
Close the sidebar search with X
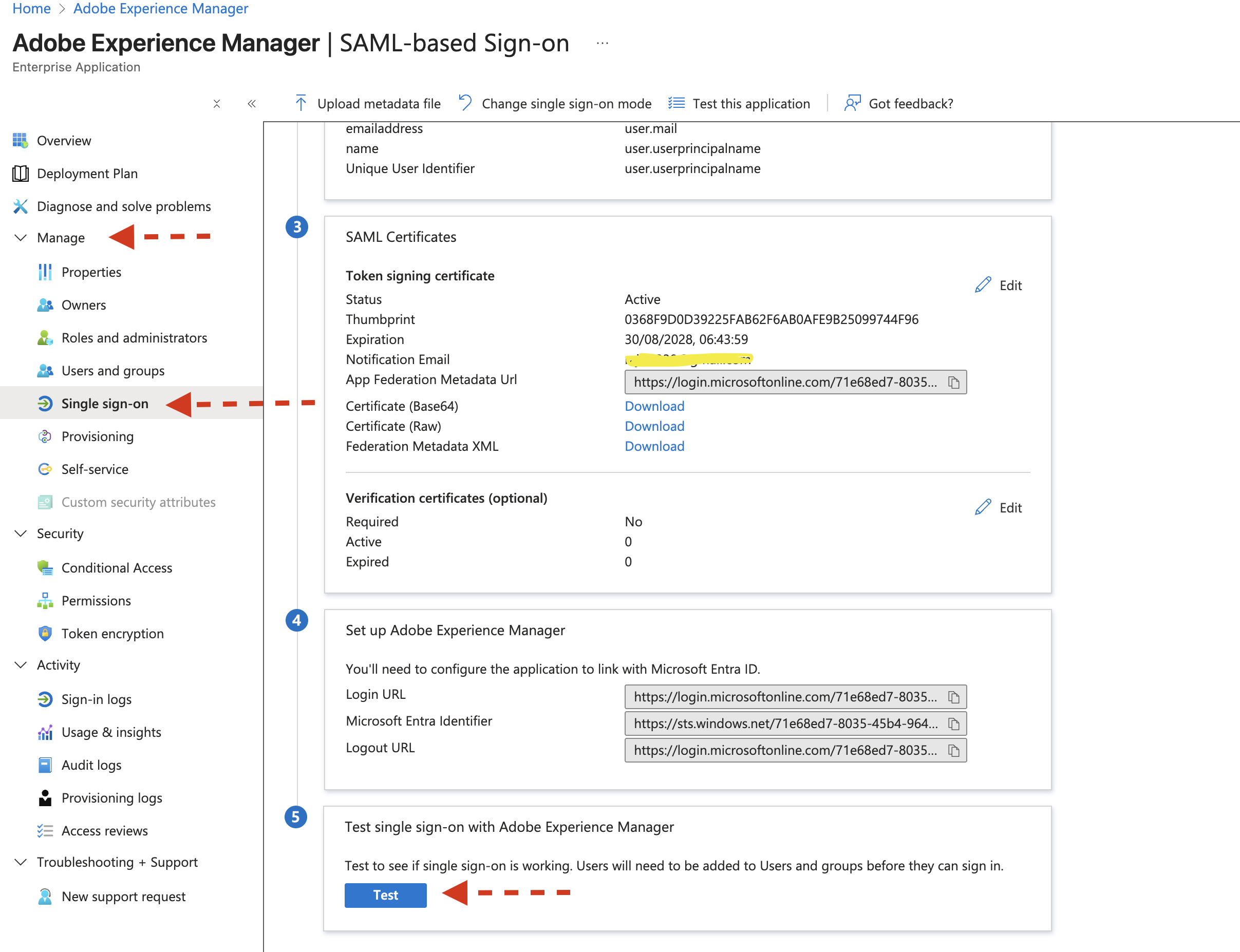216,104
